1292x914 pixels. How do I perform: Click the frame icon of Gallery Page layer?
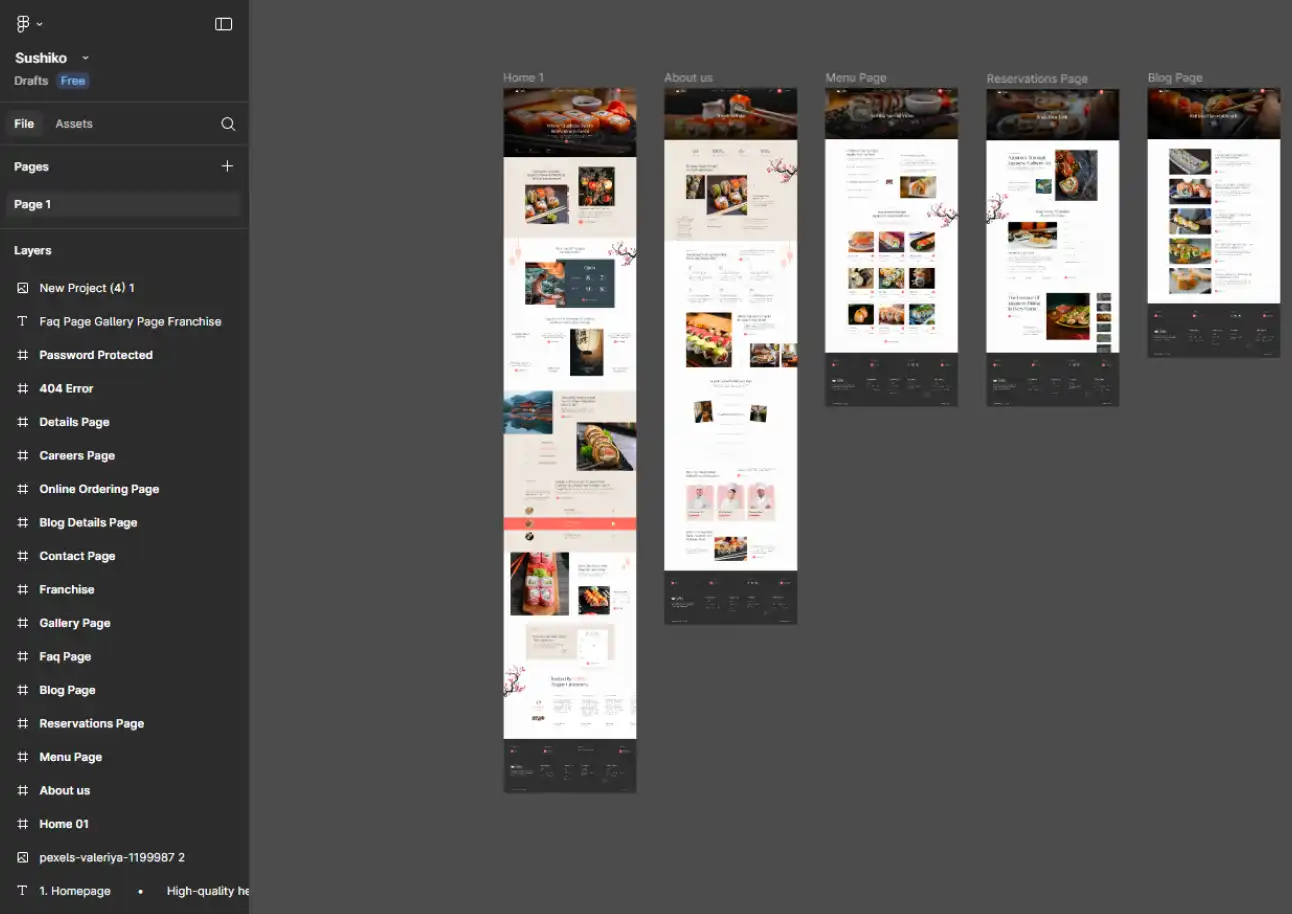click(x=22, y=623)
